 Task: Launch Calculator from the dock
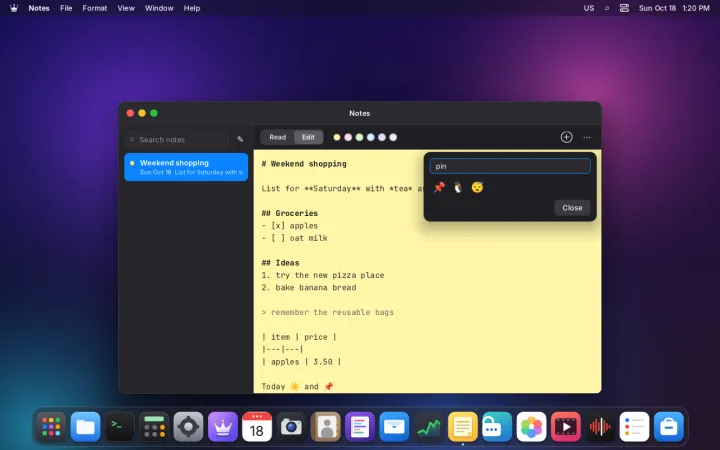154,427
